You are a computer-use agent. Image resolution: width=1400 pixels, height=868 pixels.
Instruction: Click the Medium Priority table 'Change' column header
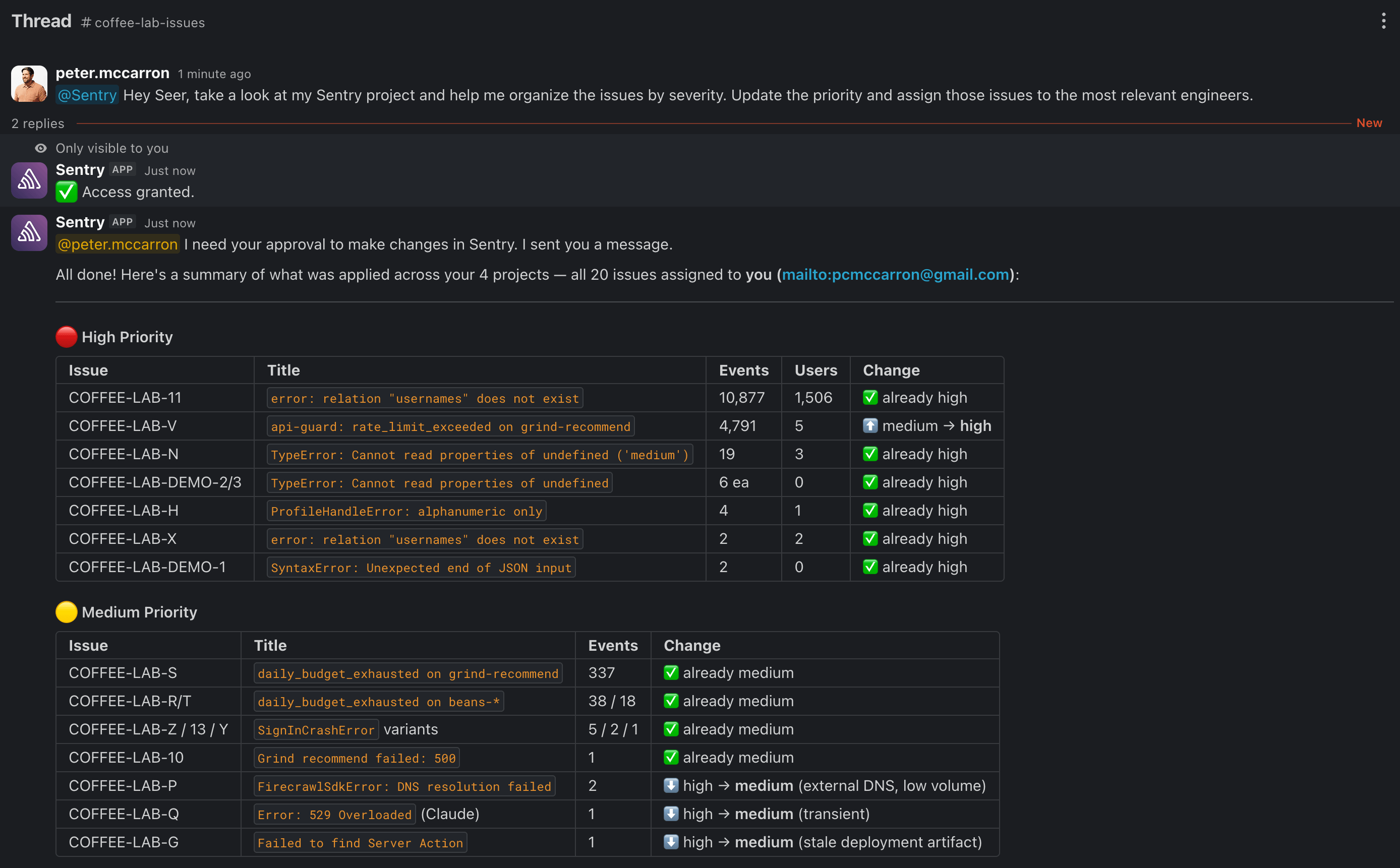click(692, 645)
